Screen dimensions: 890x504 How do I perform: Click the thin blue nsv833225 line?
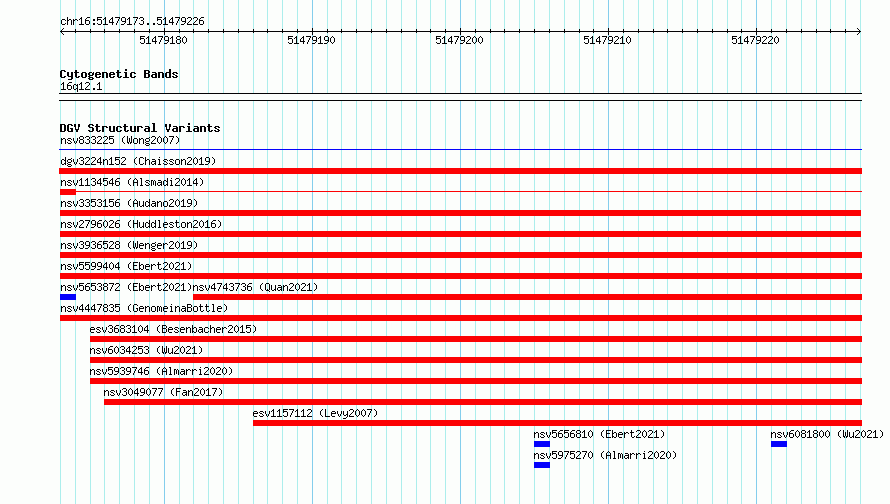tap(460, 150)
